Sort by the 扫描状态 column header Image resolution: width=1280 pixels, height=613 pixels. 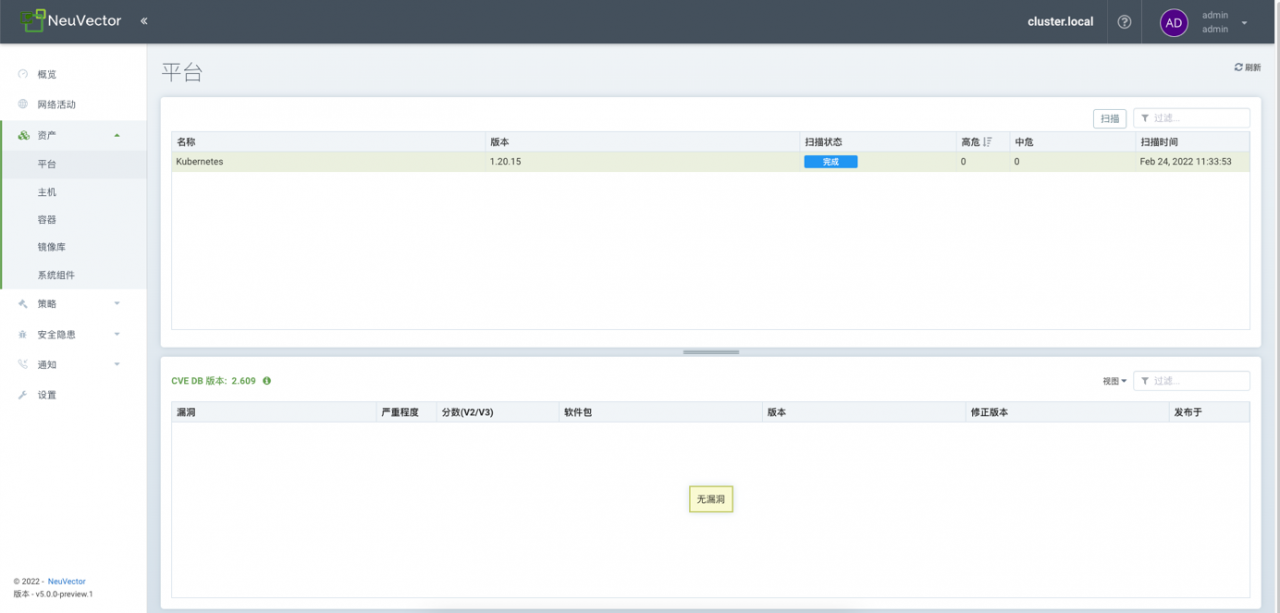(x=878, y=142)
